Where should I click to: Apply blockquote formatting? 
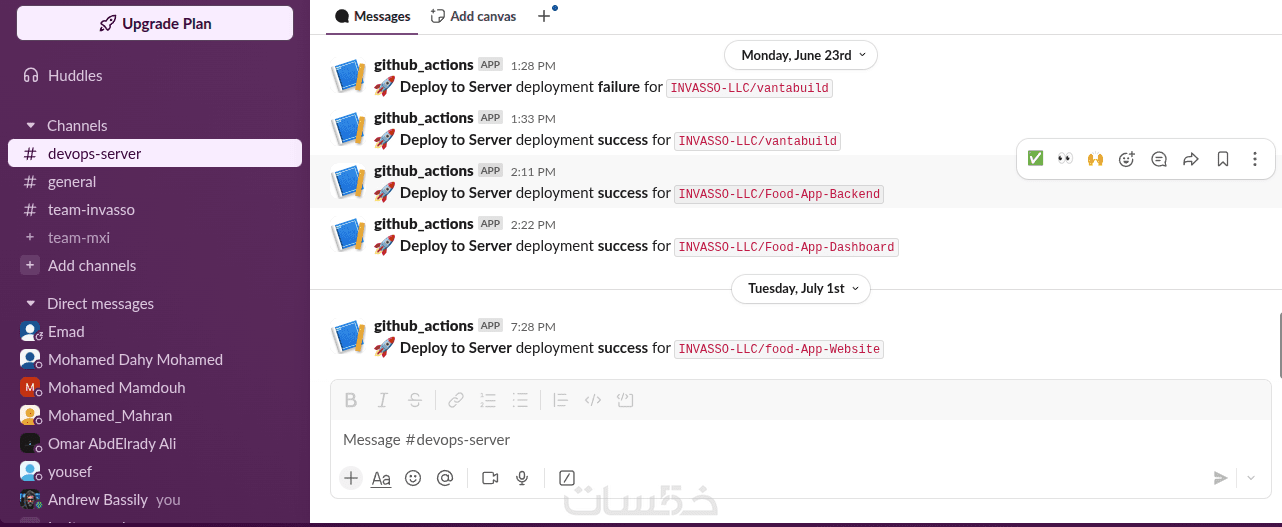click(x=561, y=400)
